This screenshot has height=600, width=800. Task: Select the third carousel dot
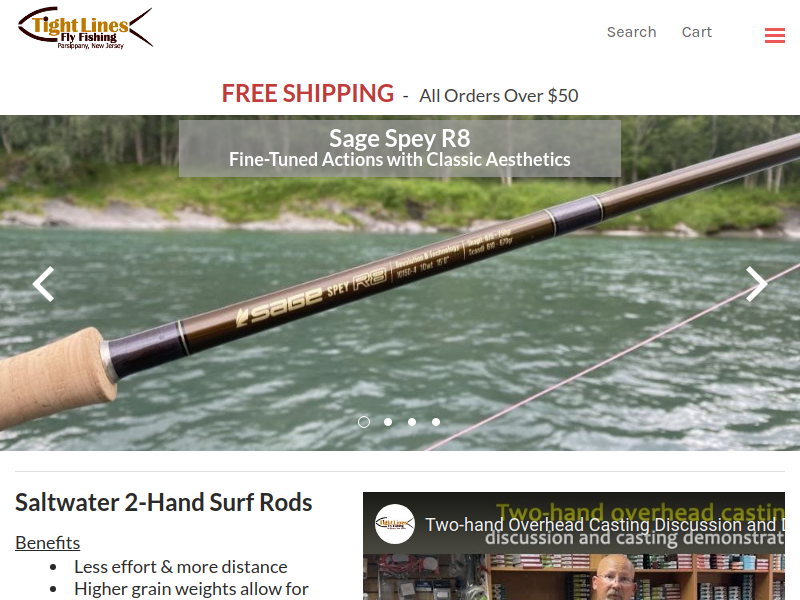tap(412, 422)
